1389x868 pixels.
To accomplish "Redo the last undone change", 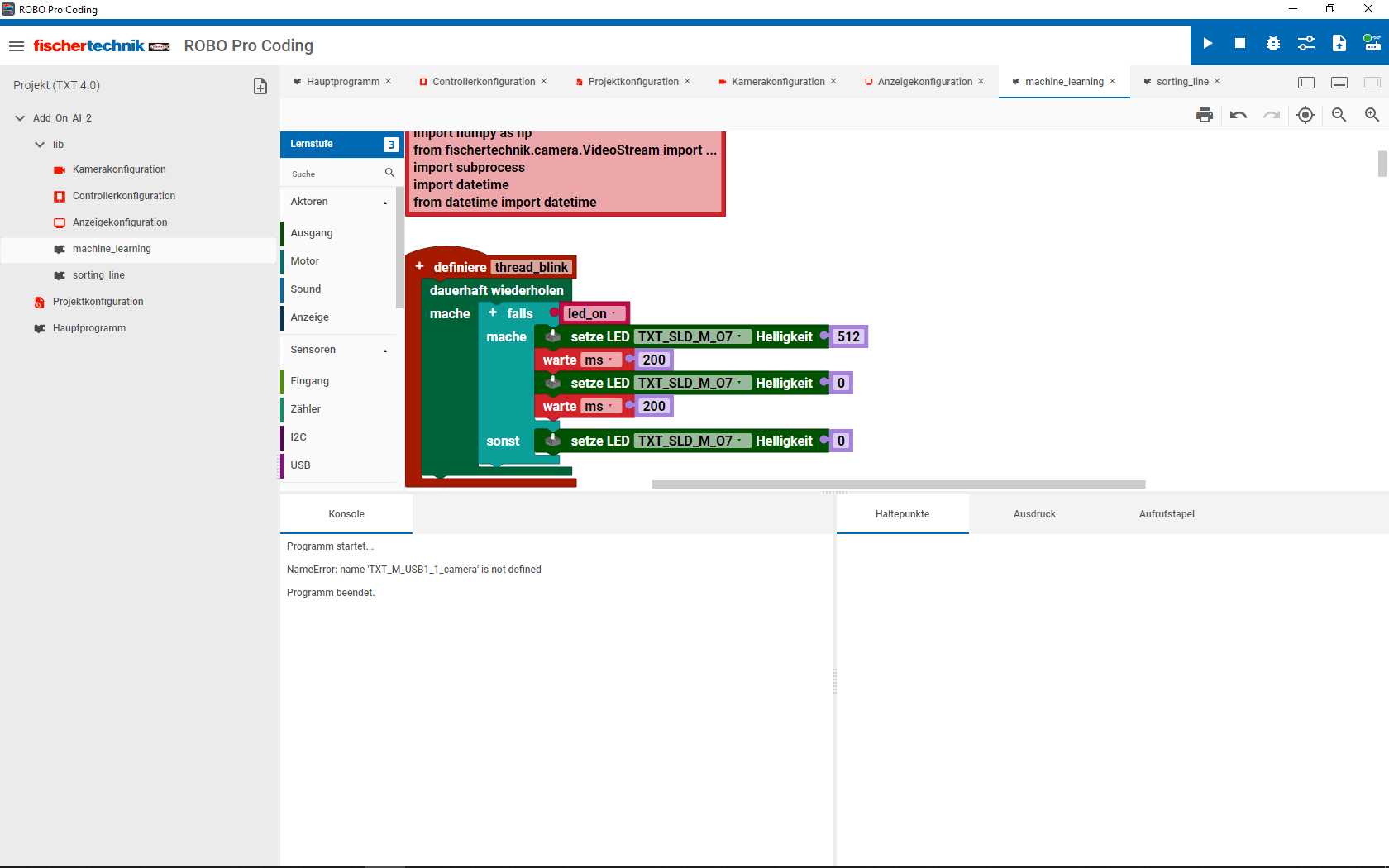I will [x=1272, y=115].
